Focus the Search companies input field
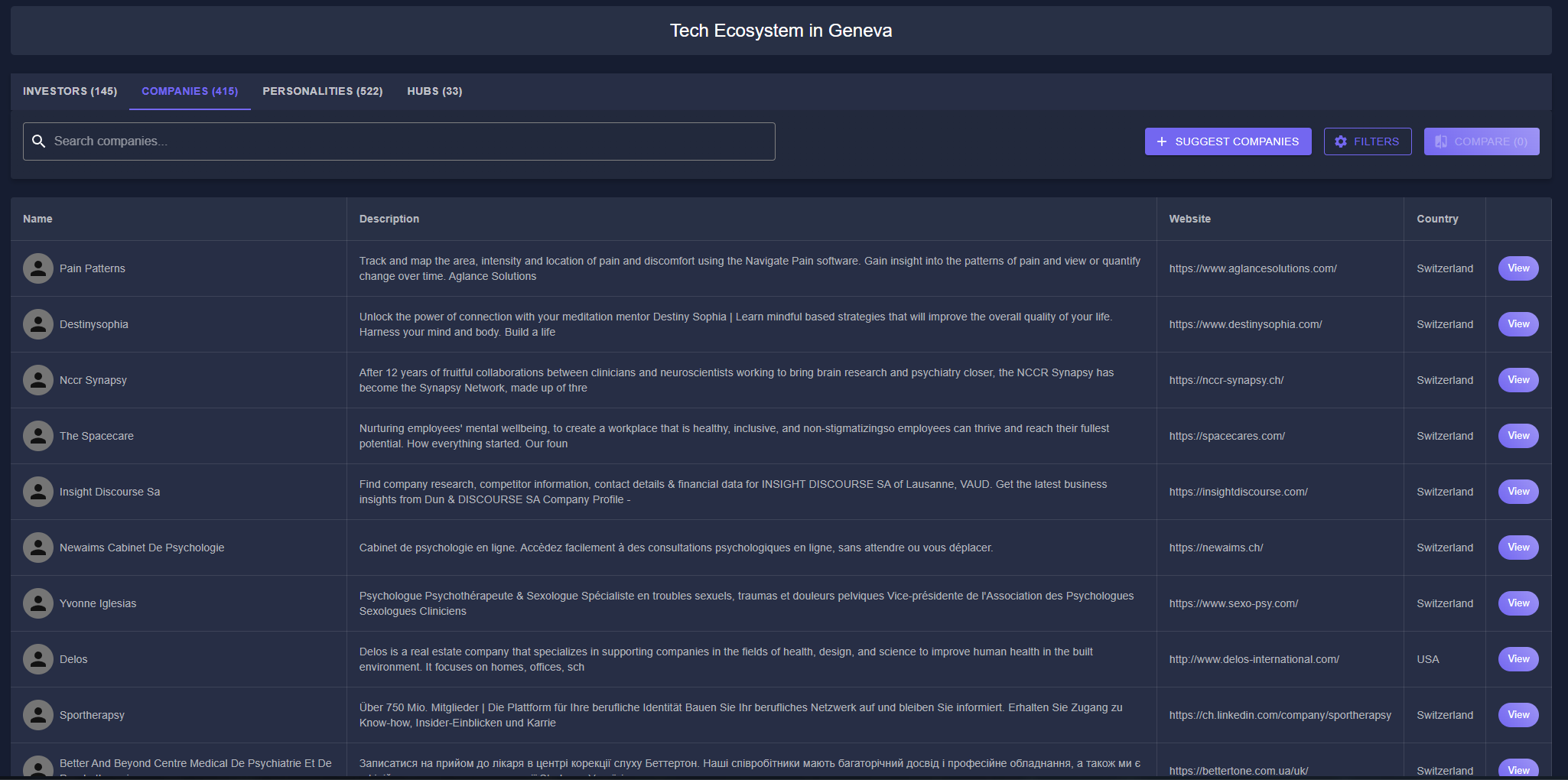 click(405, 141)
